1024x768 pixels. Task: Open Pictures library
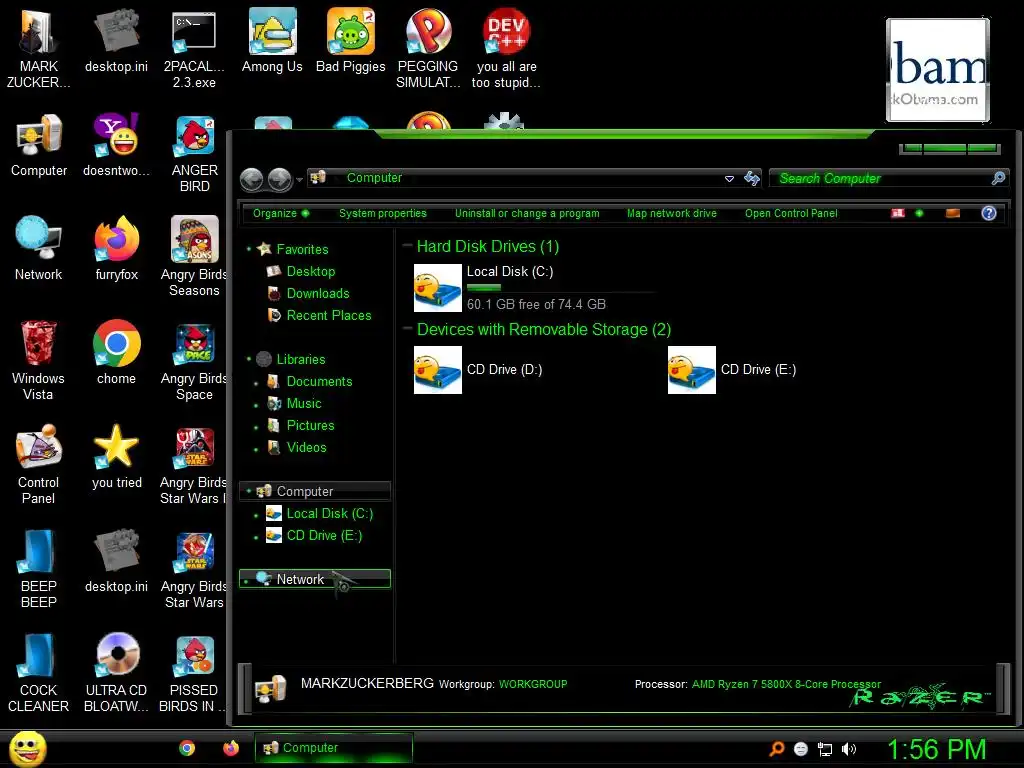[x=310, y=426]
